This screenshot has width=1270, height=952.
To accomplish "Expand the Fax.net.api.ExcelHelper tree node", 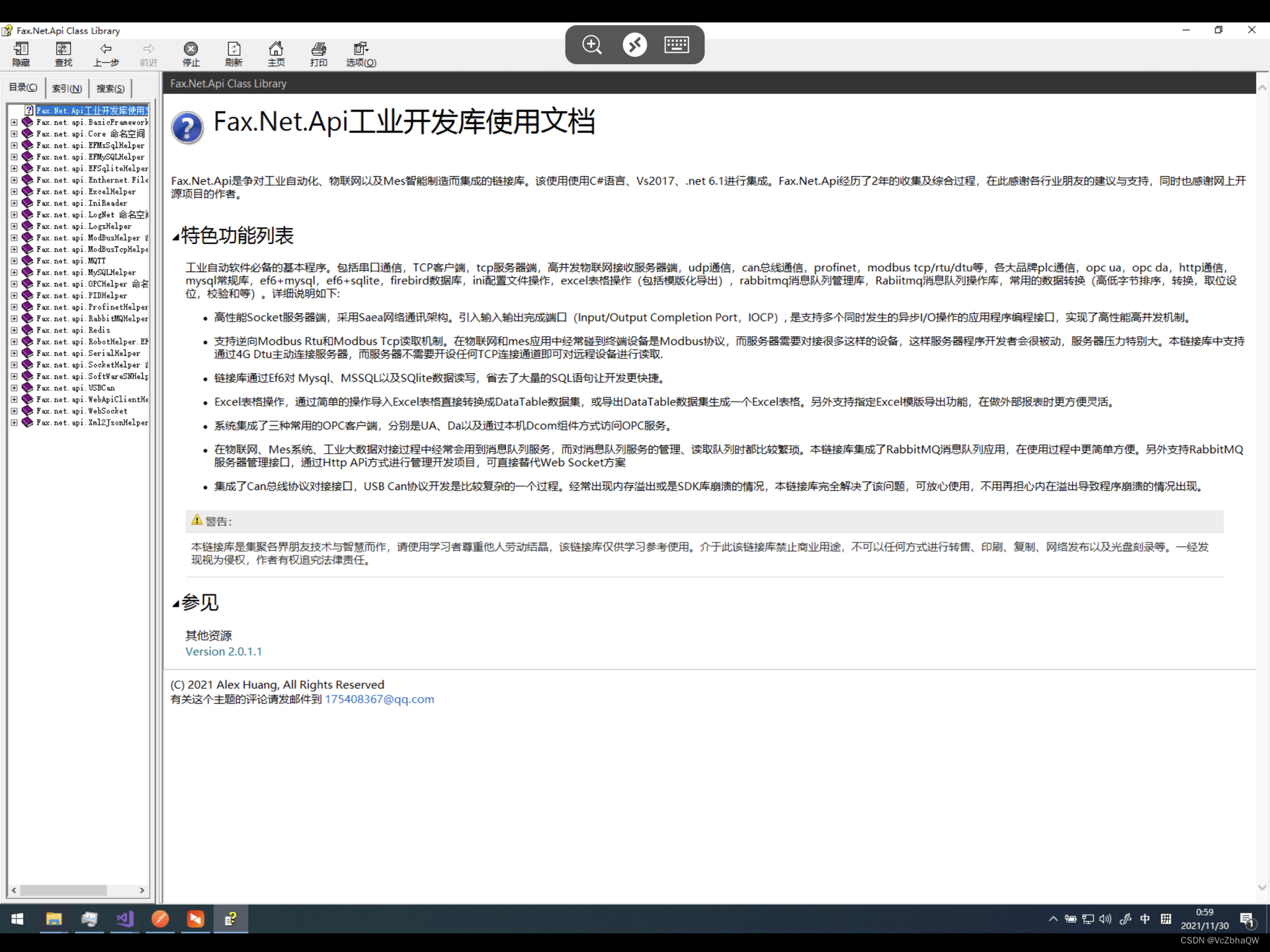I will click(x=14, y=192).
